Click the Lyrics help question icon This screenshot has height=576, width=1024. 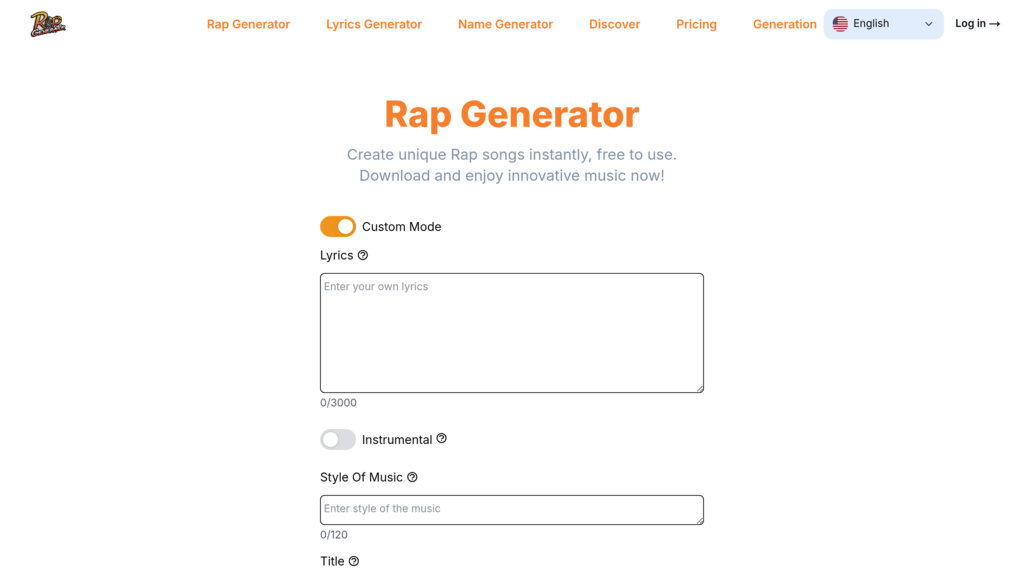363,255
